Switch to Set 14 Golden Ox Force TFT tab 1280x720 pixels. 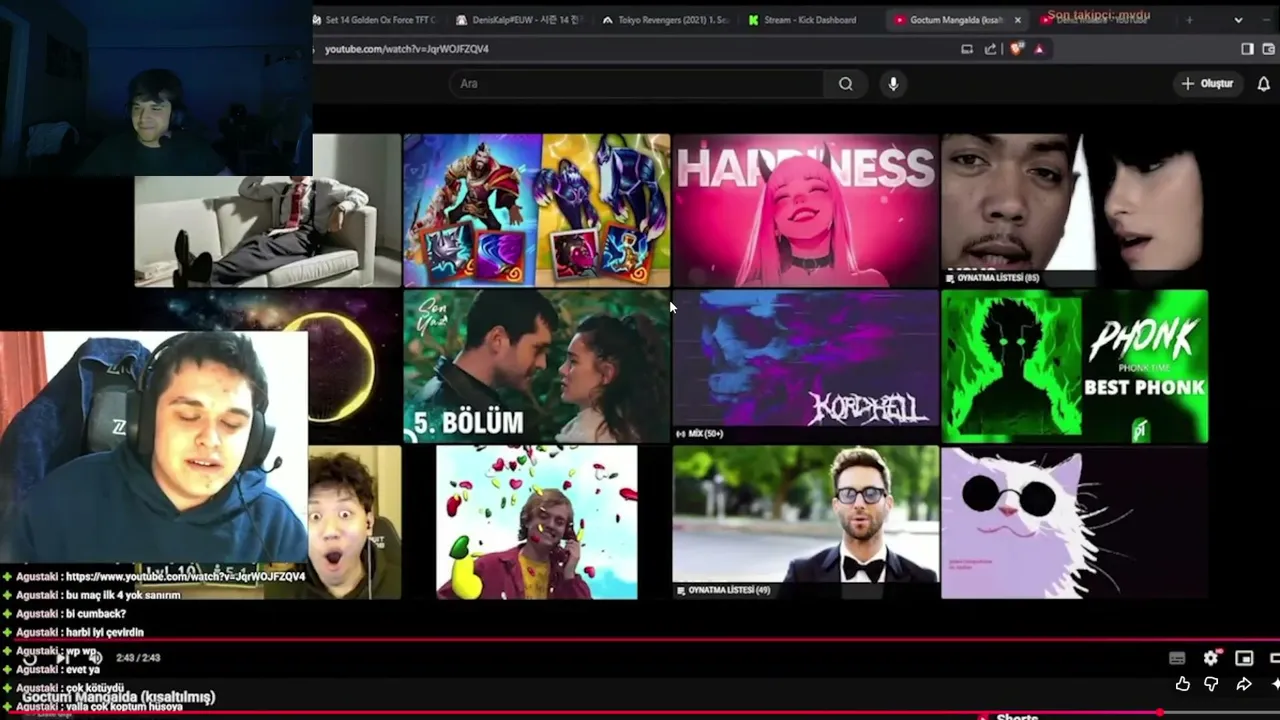click(x=376, y=20)
